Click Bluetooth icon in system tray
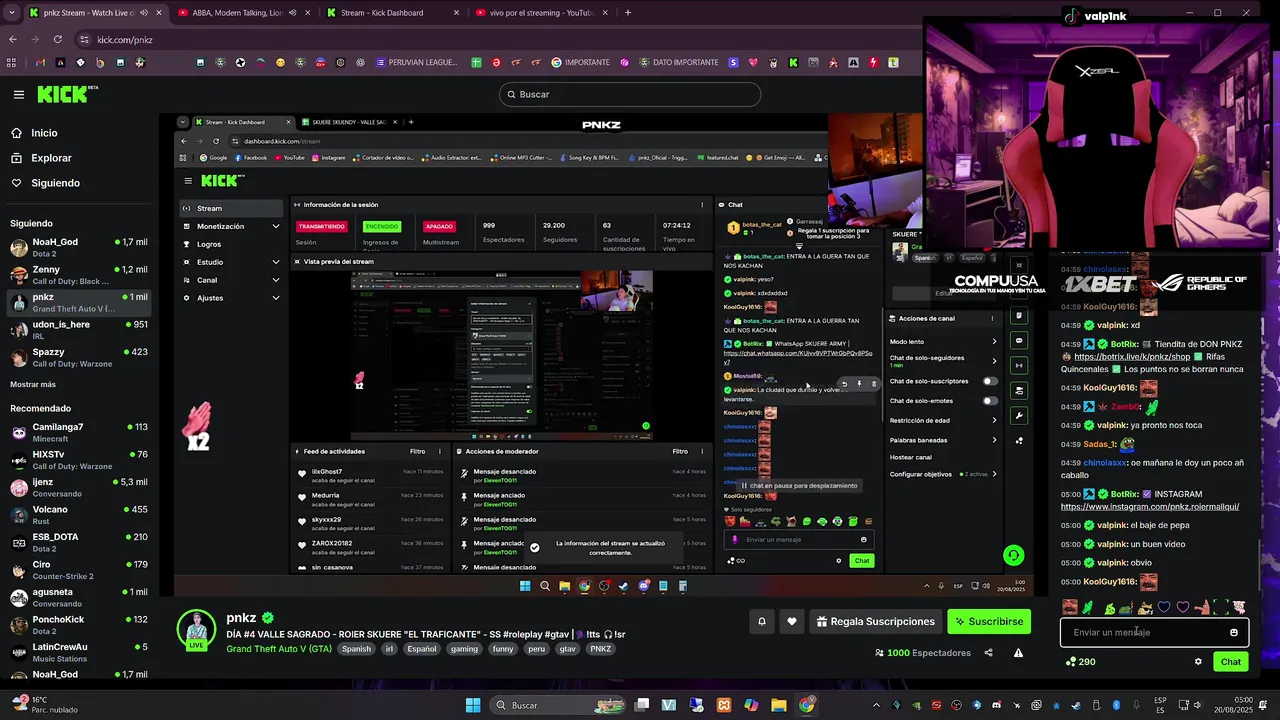1280x720 pixels. click(1116, 705)
